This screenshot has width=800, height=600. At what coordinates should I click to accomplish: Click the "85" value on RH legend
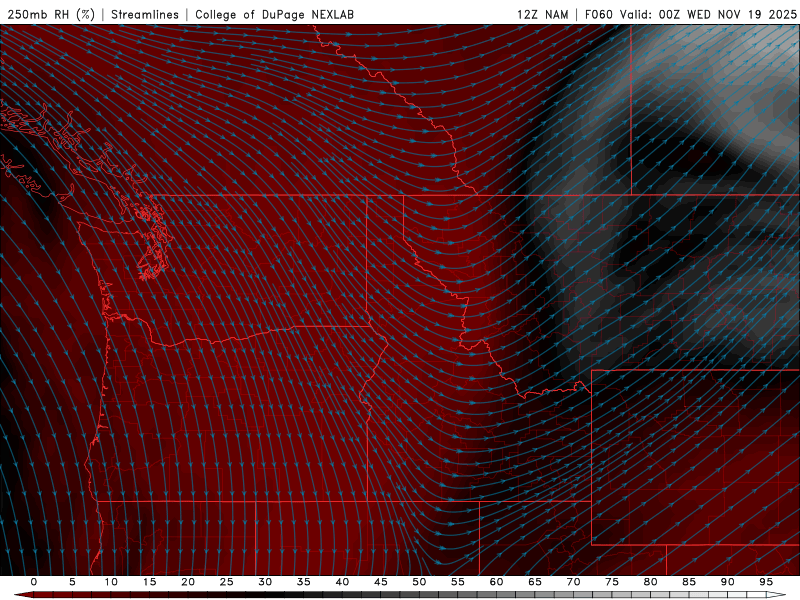[689, 582]
